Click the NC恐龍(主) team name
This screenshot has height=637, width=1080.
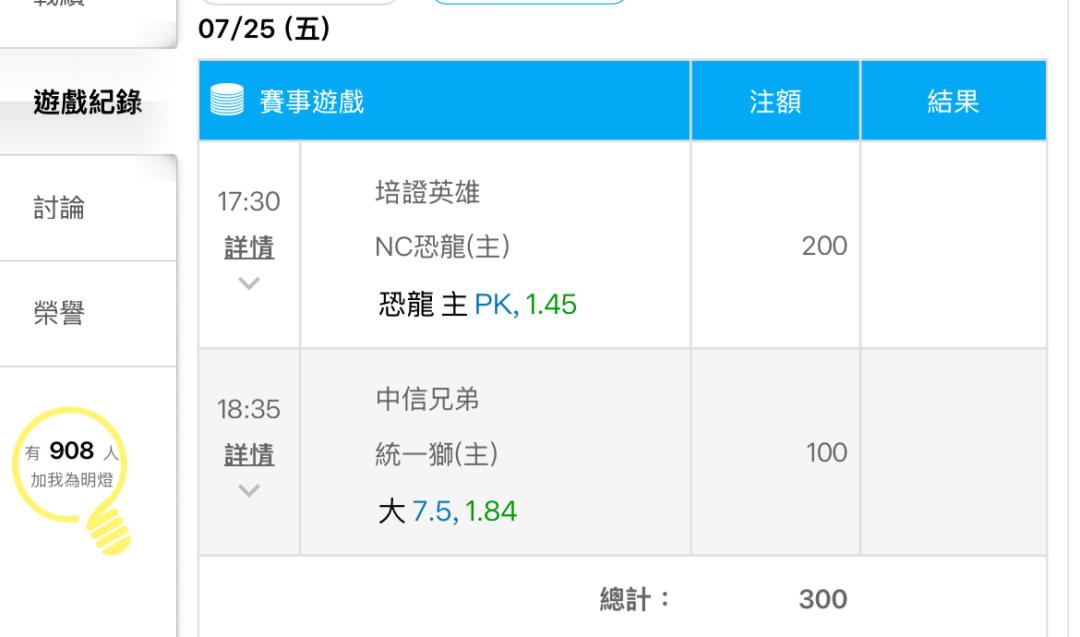point(442,247)
